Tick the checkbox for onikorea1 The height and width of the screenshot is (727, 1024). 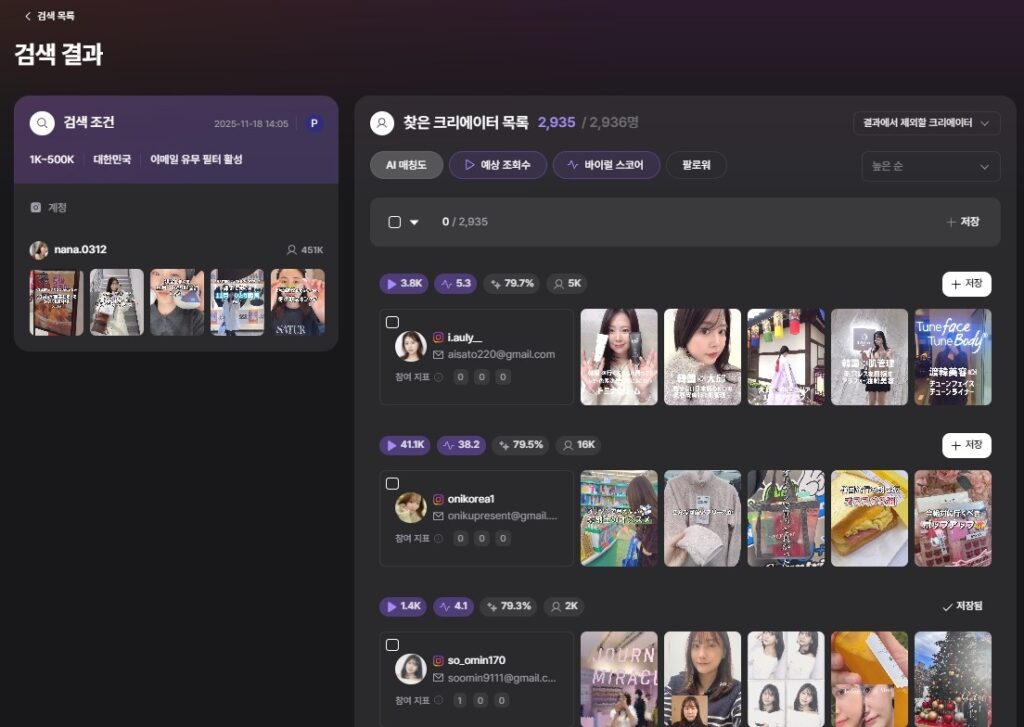coord(392,484)
